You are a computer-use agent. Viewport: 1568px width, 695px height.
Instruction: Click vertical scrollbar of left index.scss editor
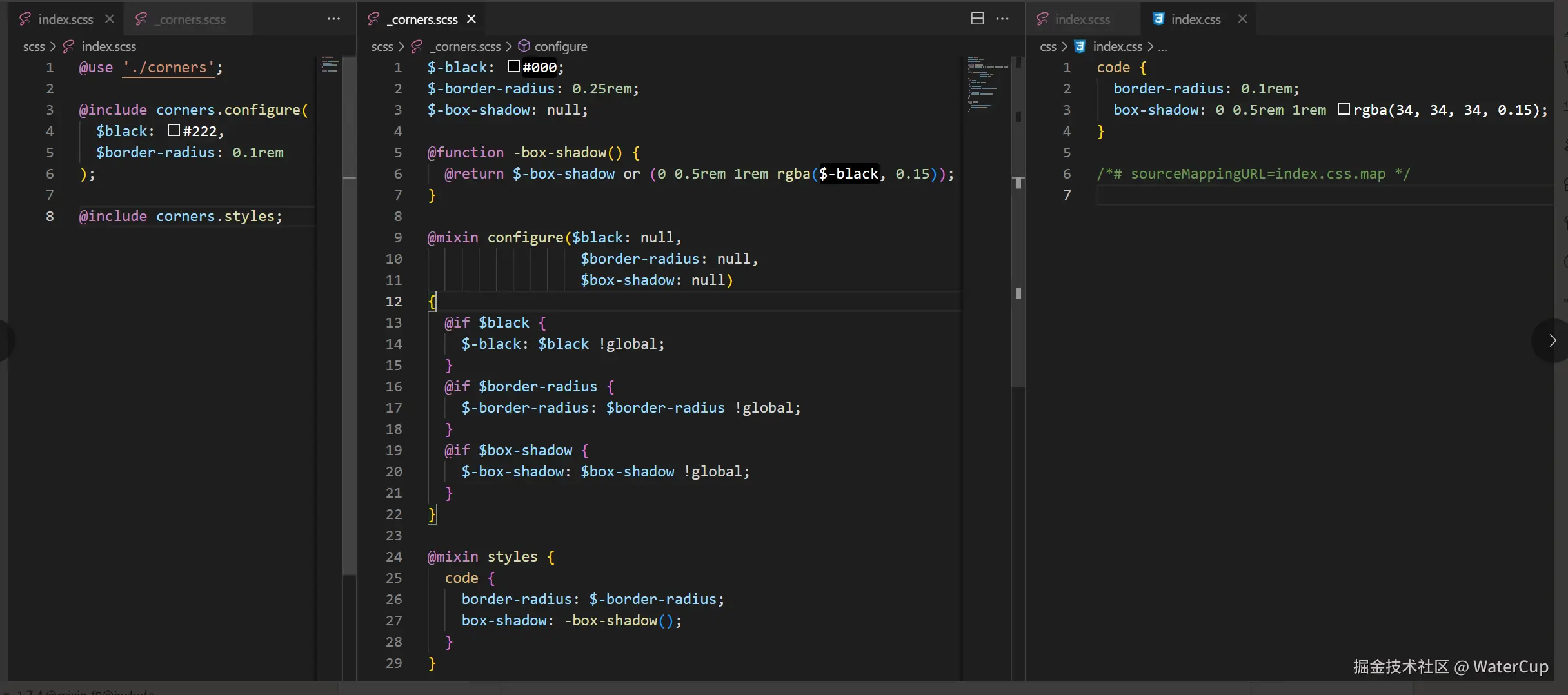(x=350, y=316)
